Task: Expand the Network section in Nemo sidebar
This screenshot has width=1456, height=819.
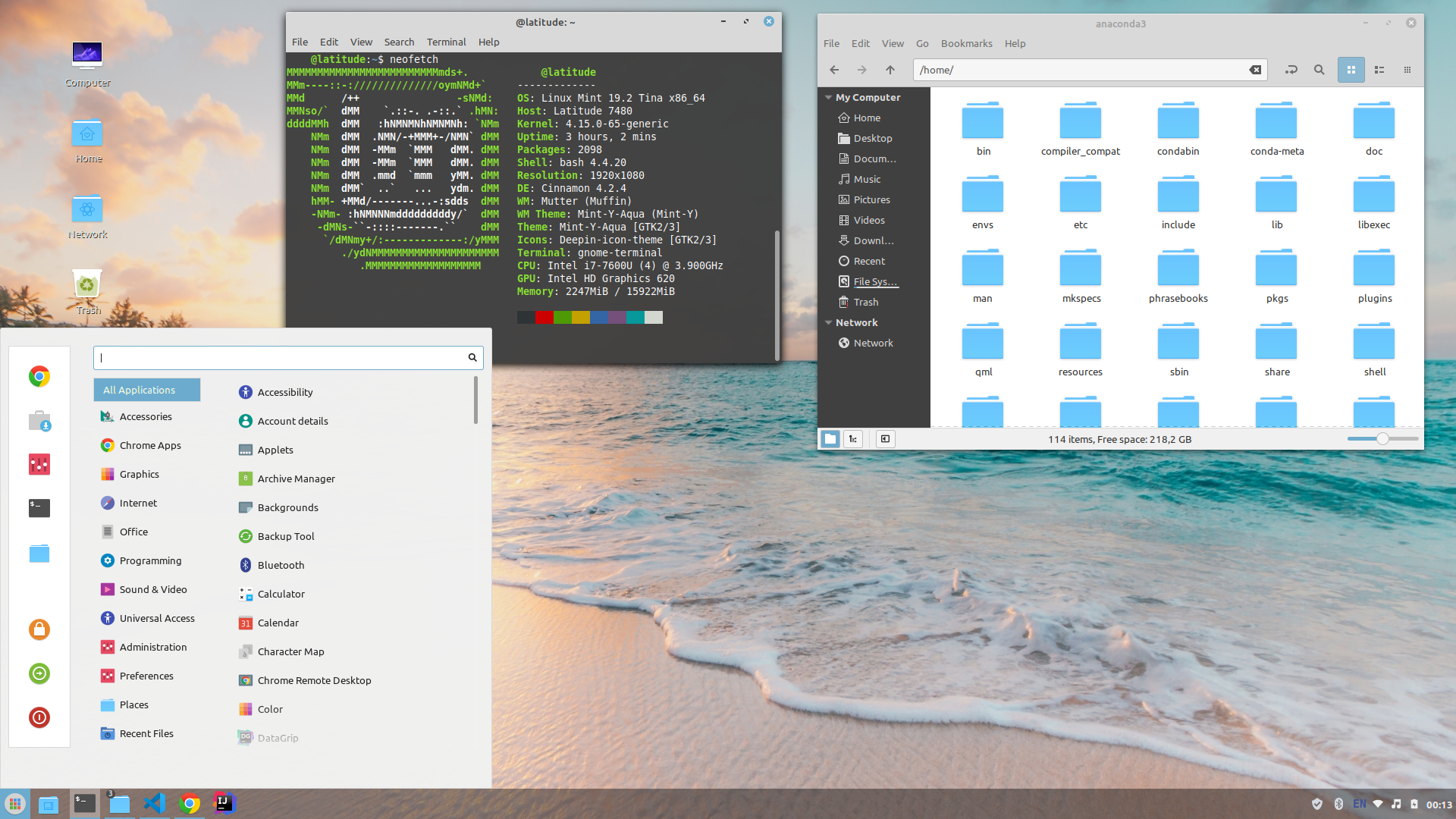Action: 828,322
